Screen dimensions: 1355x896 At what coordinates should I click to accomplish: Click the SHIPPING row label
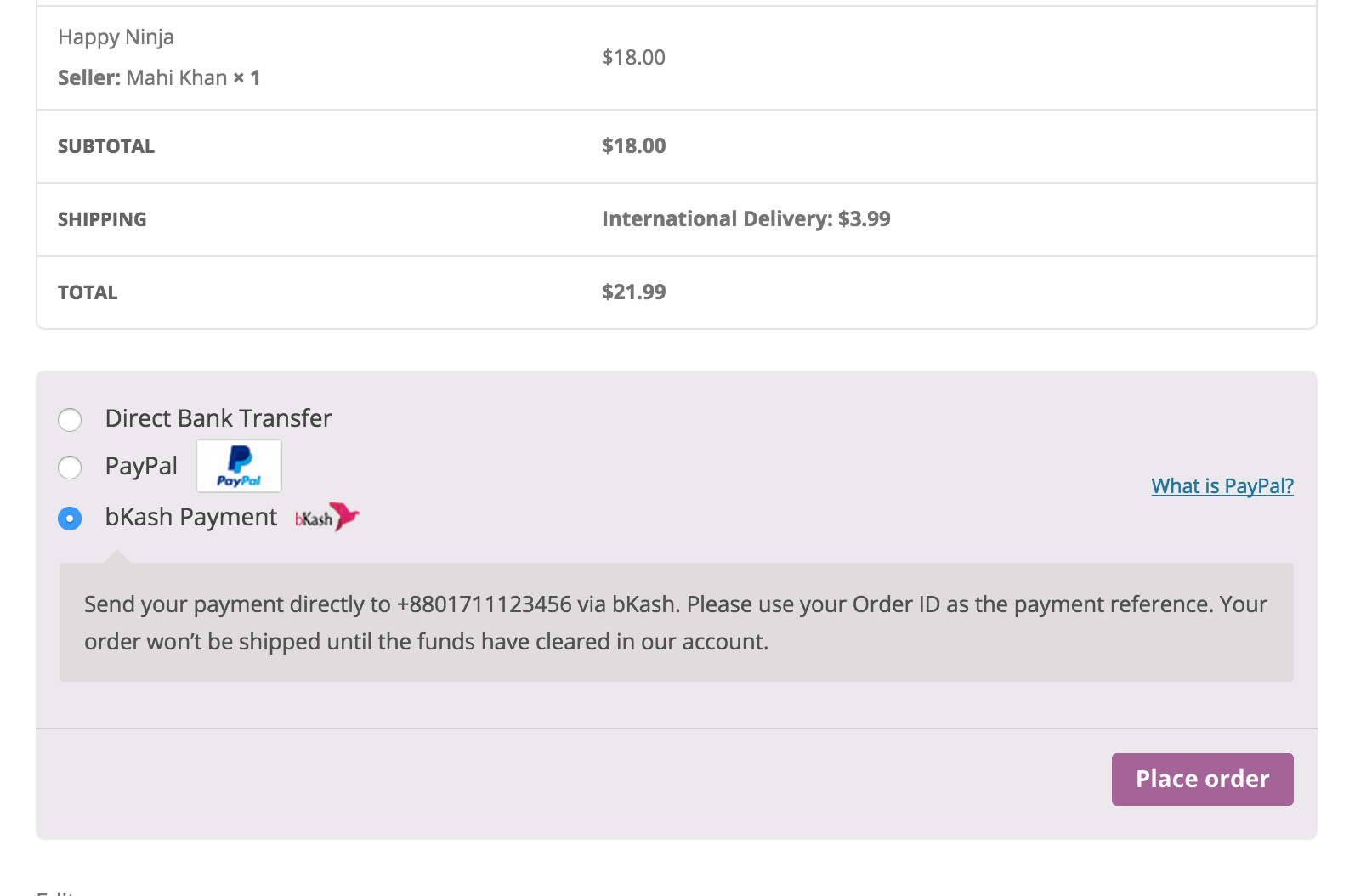[x=102, y=219]
